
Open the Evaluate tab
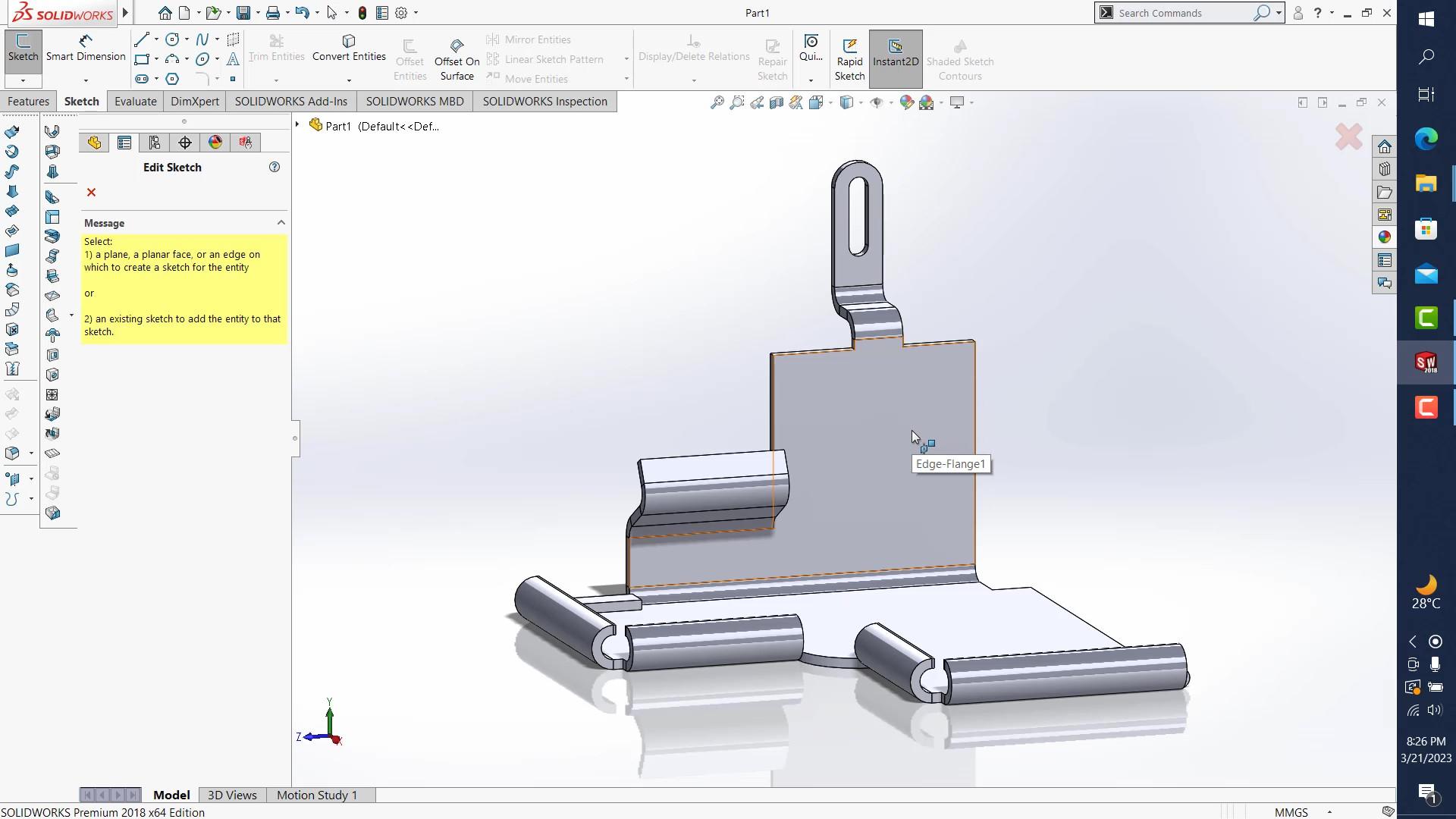pos(135,102)
